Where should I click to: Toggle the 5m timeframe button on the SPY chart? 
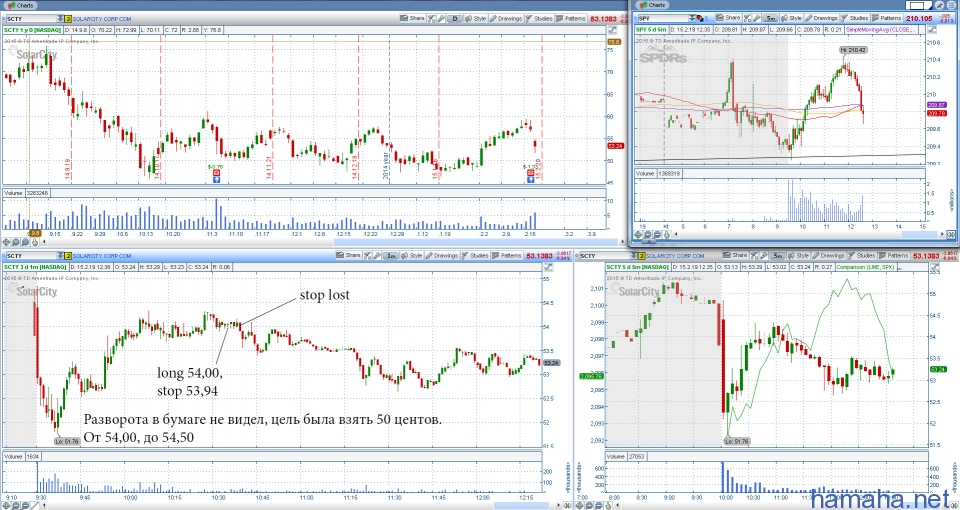pos(771,18)
